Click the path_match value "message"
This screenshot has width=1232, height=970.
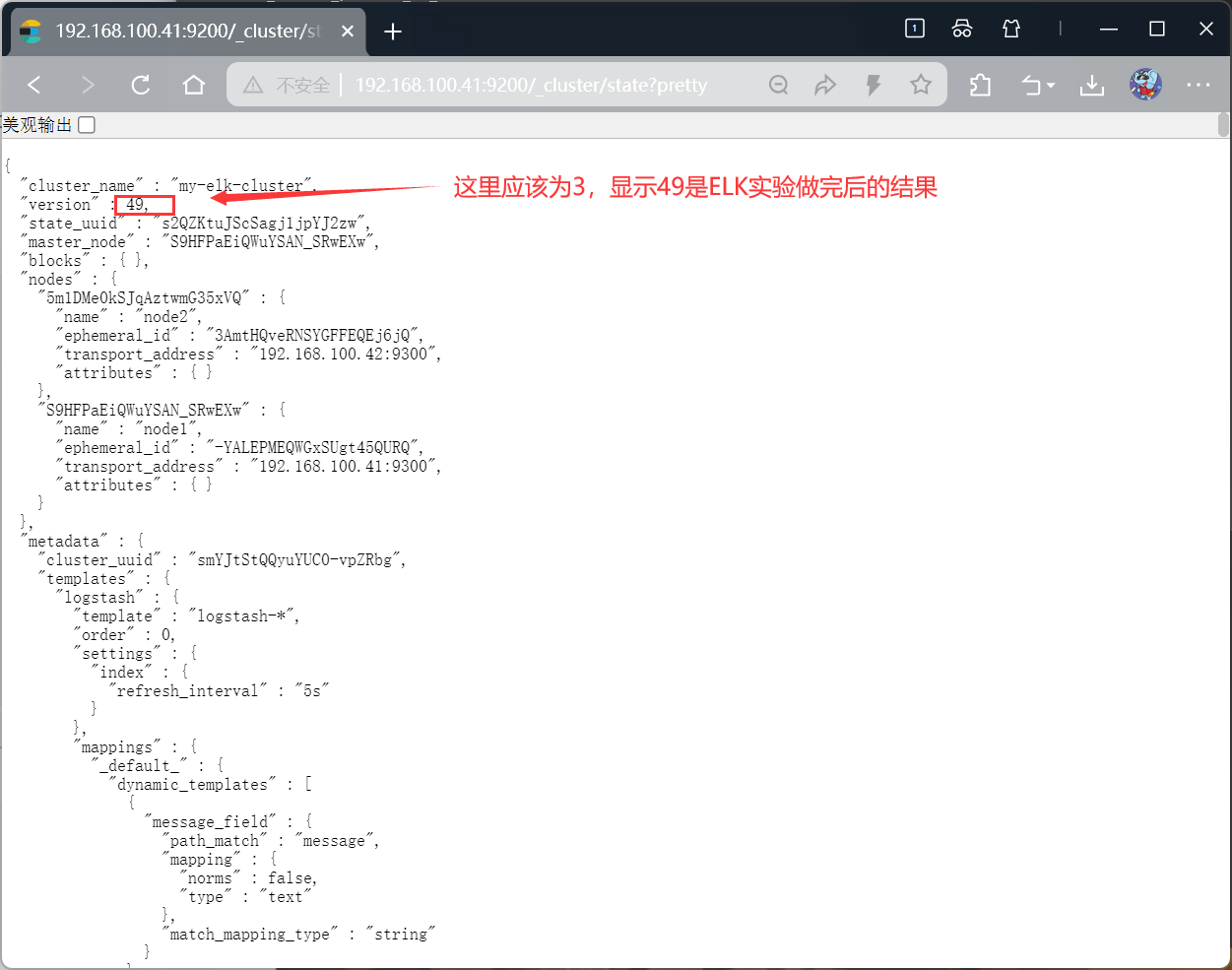pyautogui.click(x=333, y=841)
